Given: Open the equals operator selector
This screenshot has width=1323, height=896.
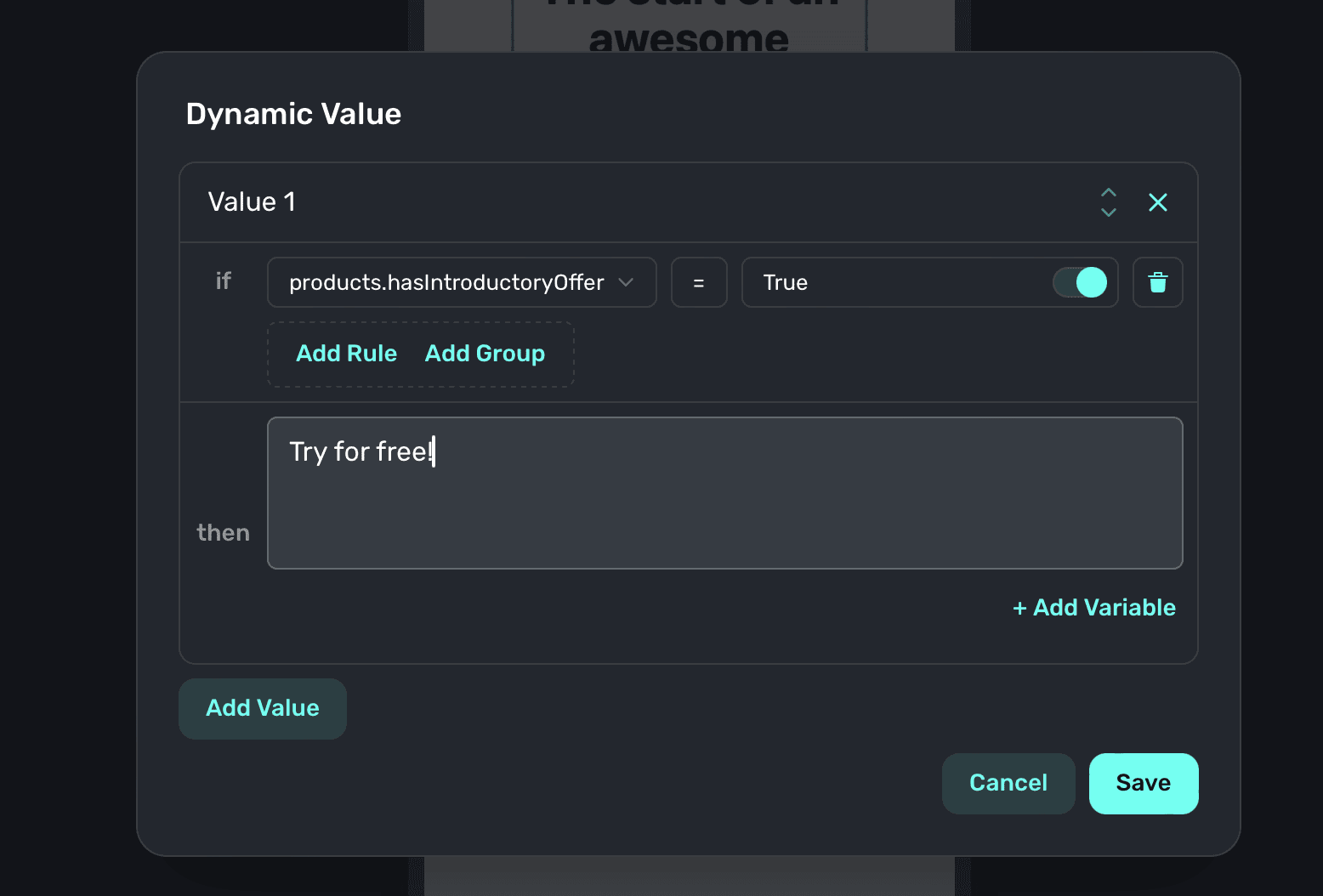Looking at the screenshot, I should (698, 282).
